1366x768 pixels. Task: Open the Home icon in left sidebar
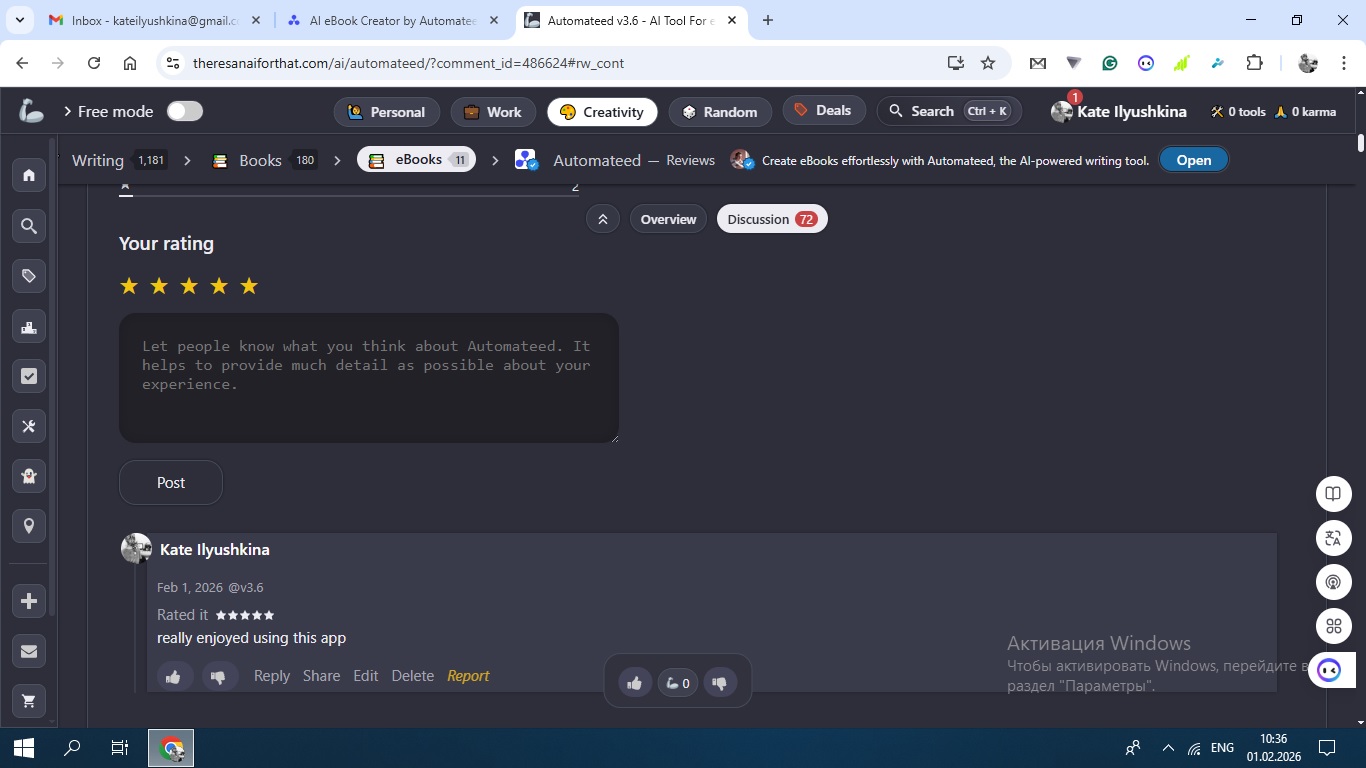(29, 175)
